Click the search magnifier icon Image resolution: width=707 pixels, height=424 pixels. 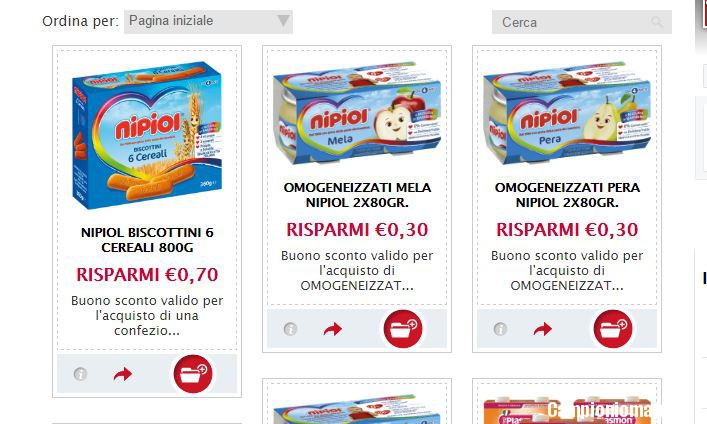click(x=657, y=22)
